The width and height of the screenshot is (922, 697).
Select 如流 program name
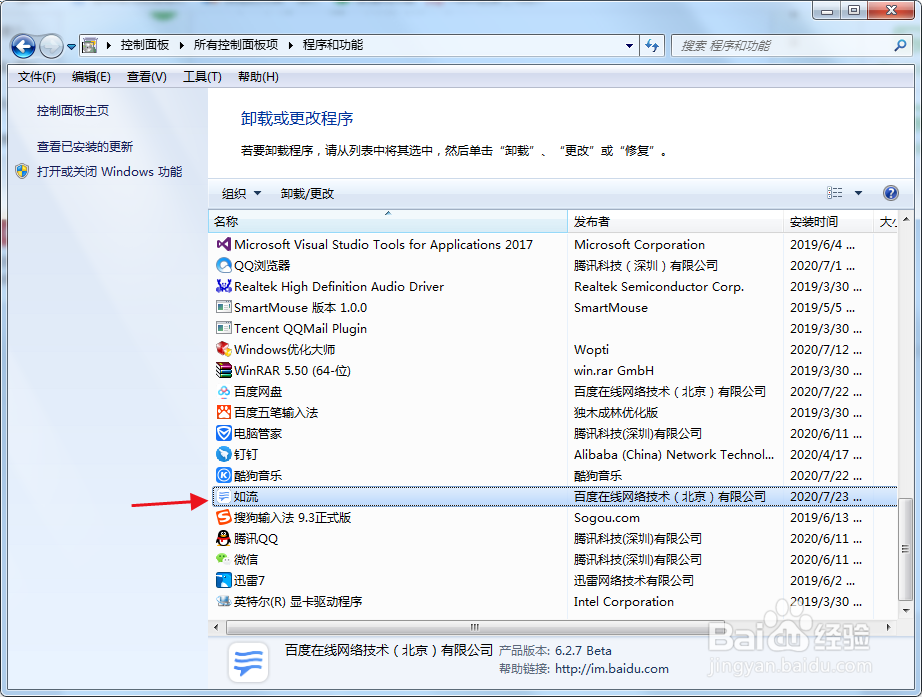(246, 496)
